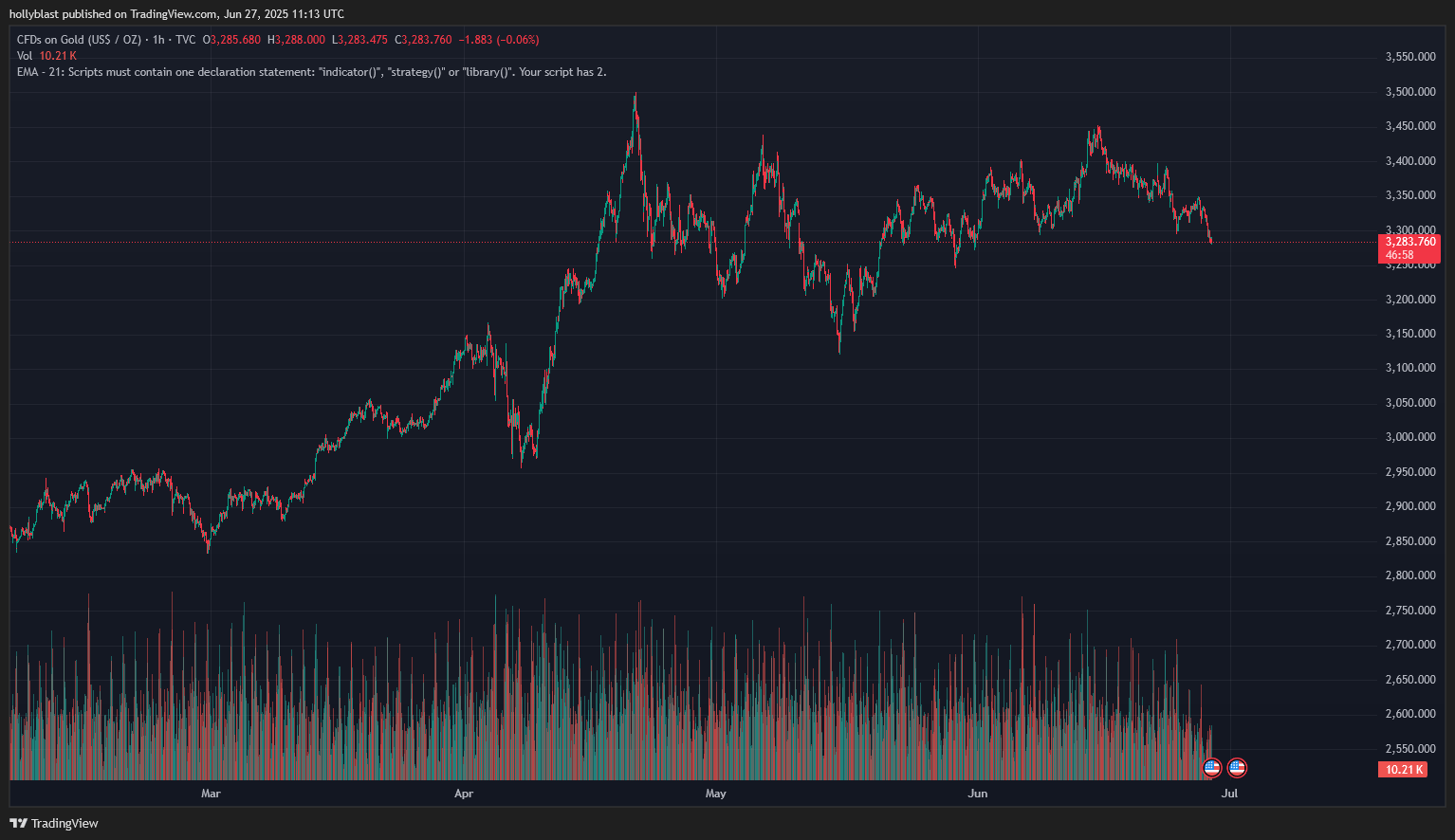Click the 2,700.000 price axis label

(x=1410, y=645)
